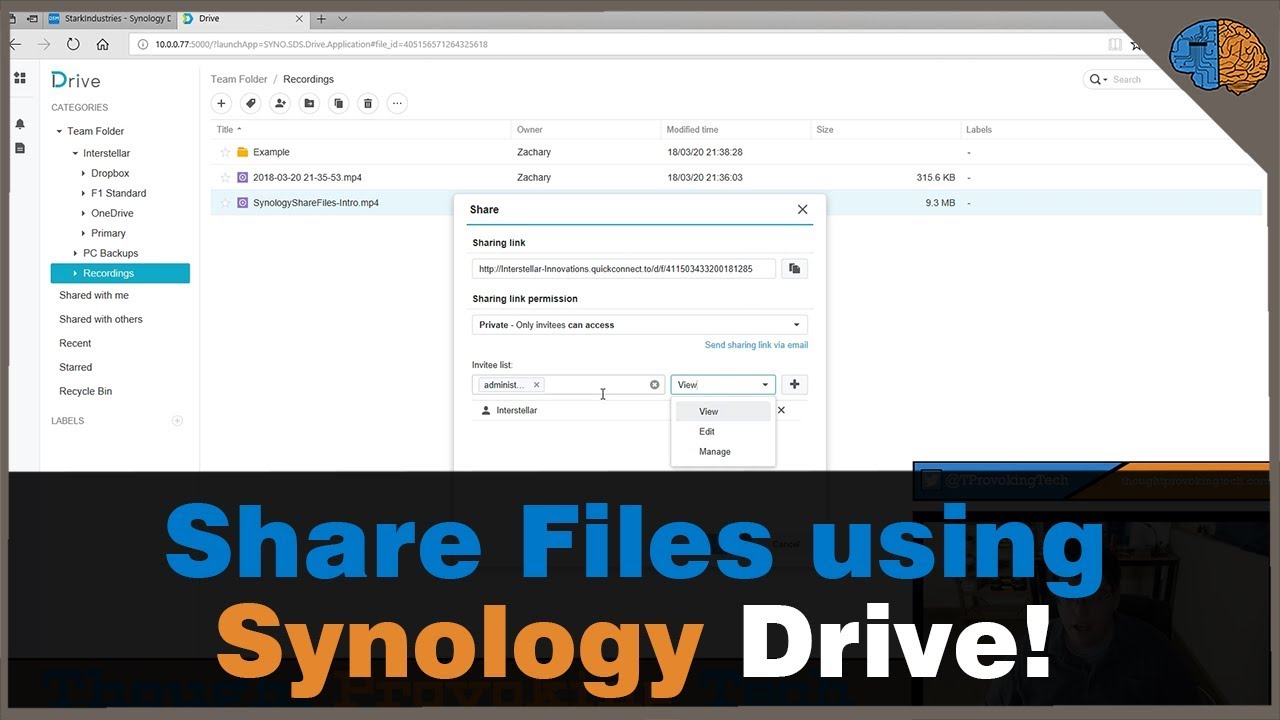
Task: Sort by the Title column header
Action: pyautogui.click(x=362, y=130)
